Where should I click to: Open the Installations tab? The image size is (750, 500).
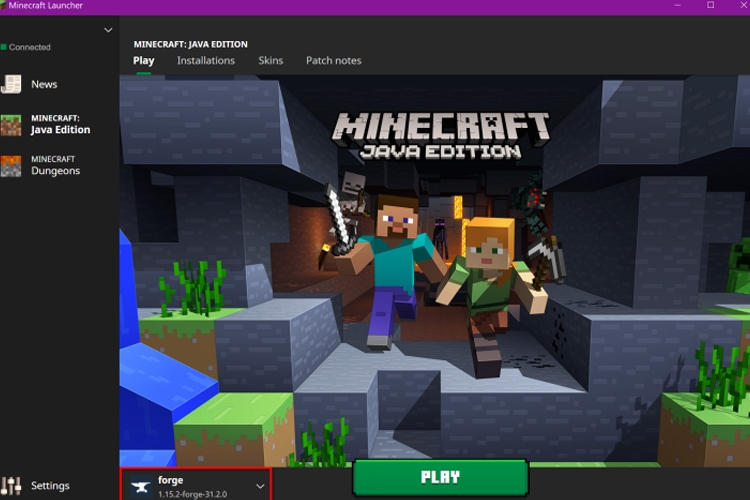(x=206, y=61)
